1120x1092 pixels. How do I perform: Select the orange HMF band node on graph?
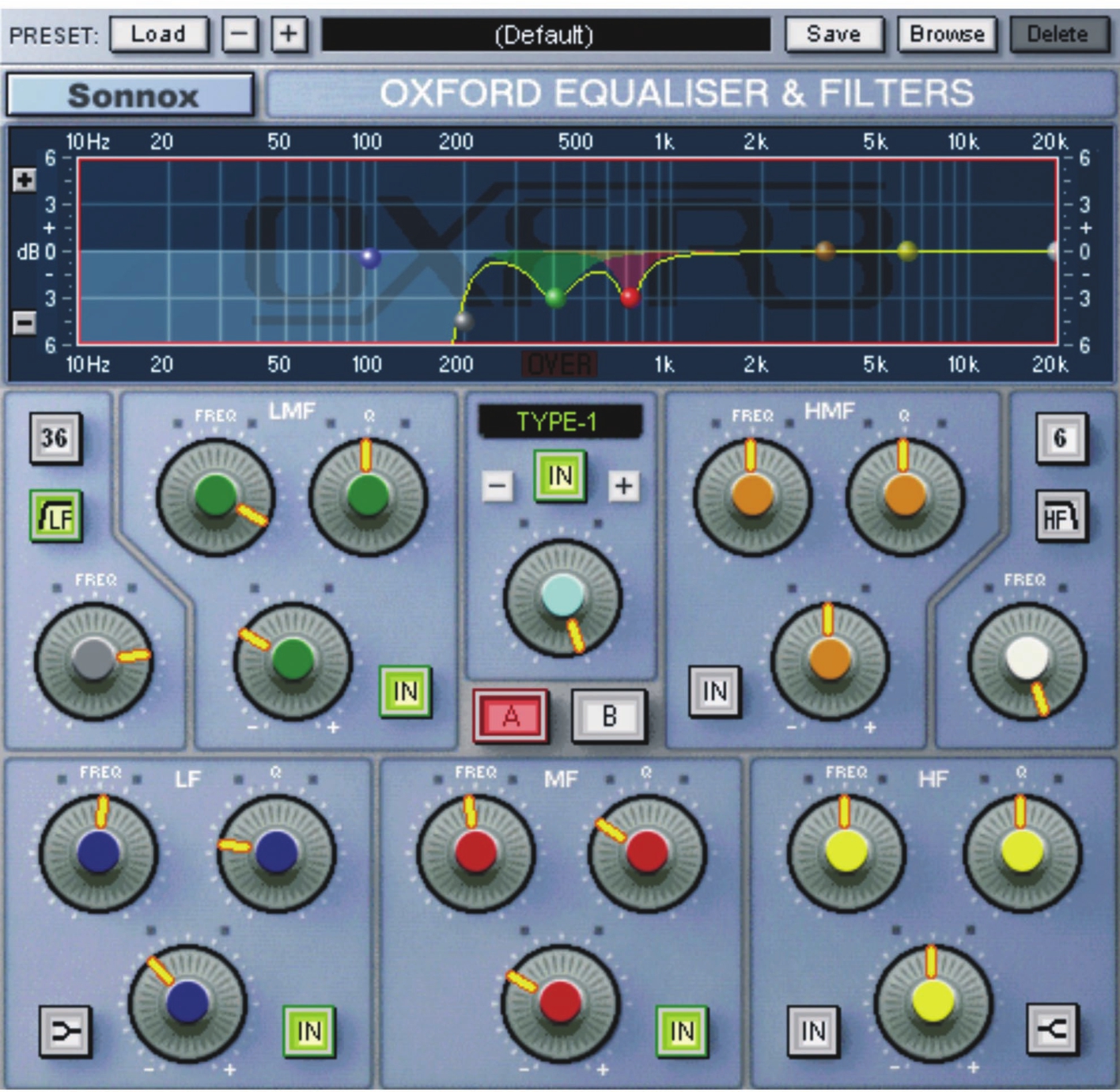point(825,251)
